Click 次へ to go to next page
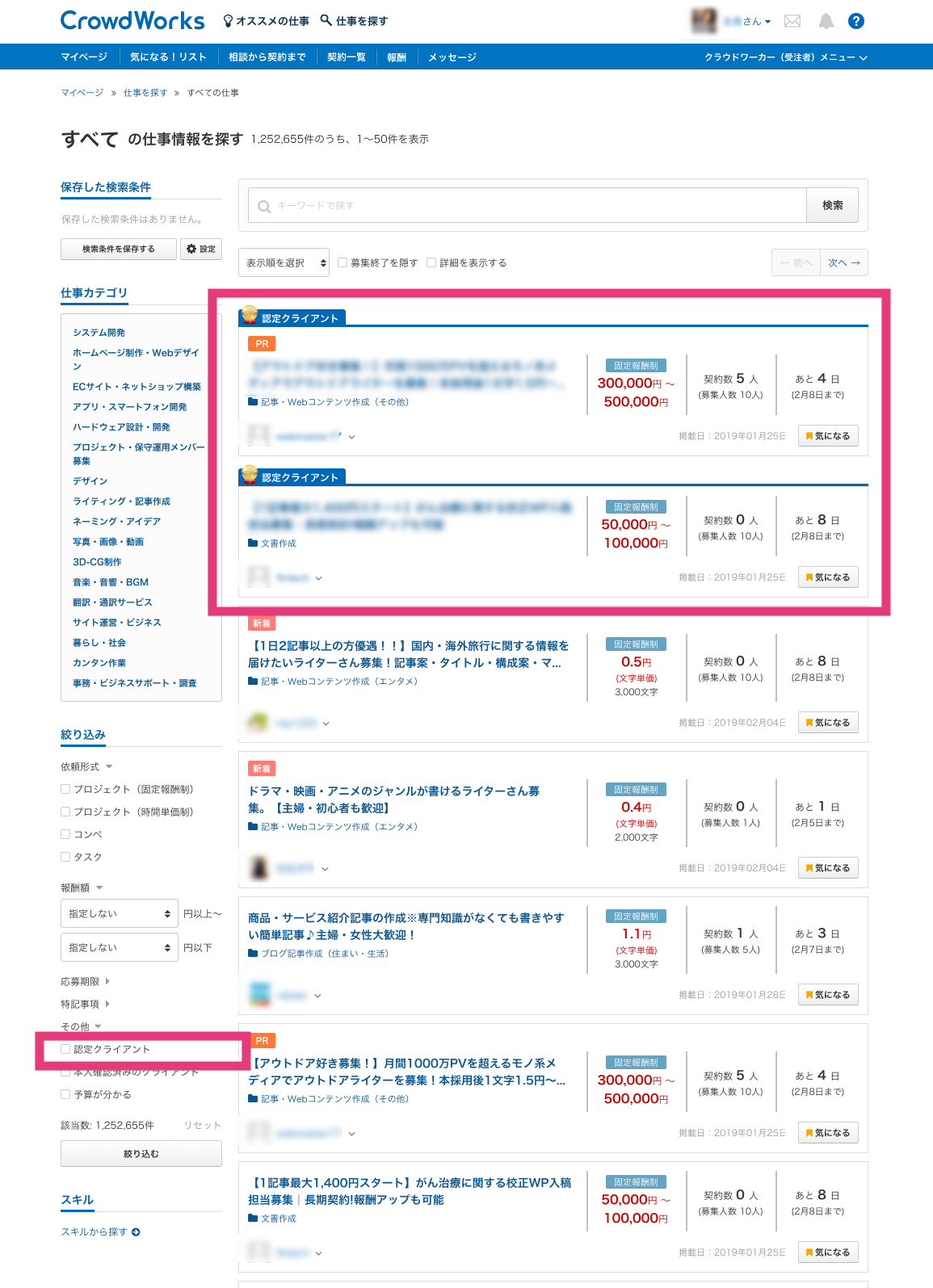 pos(844,262)
